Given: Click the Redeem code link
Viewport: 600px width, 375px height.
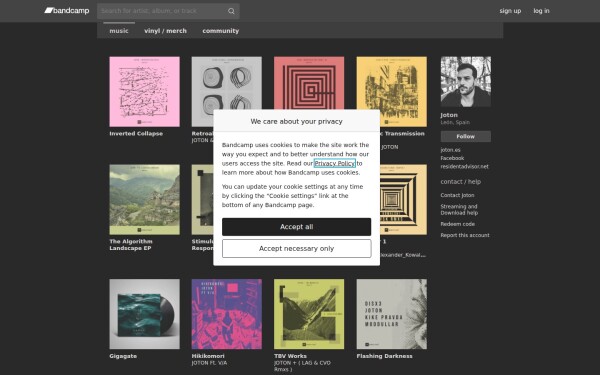Looking at the screenshot, I should [x=457, y=224].
